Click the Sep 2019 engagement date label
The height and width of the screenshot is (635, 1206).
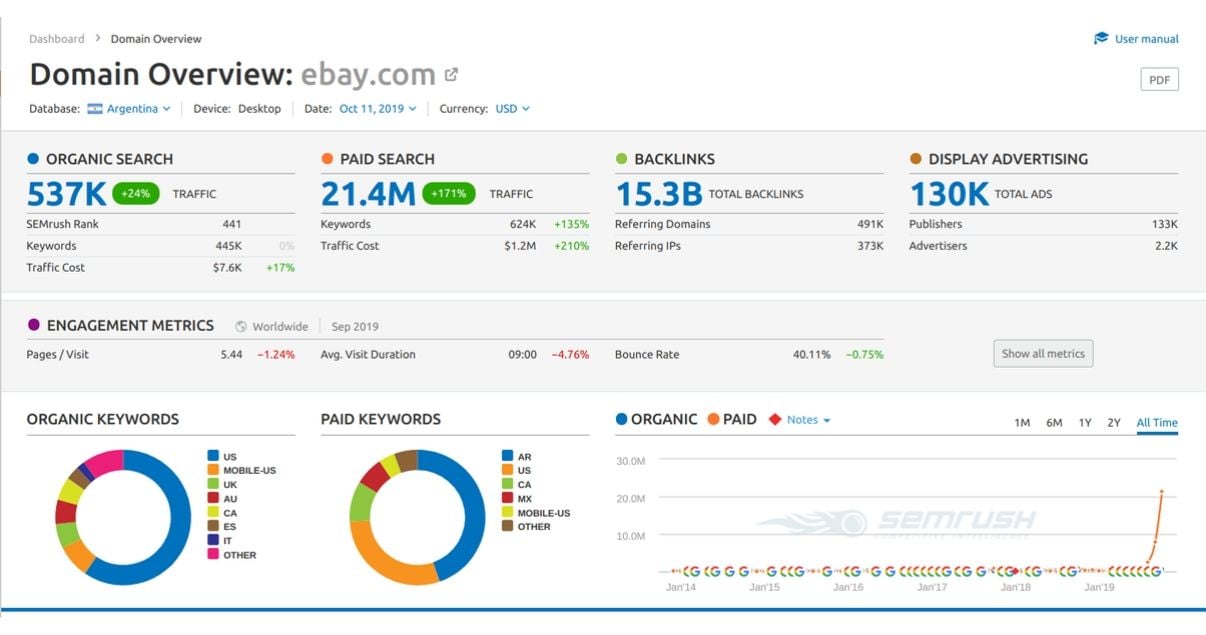[x=355, y=327]
